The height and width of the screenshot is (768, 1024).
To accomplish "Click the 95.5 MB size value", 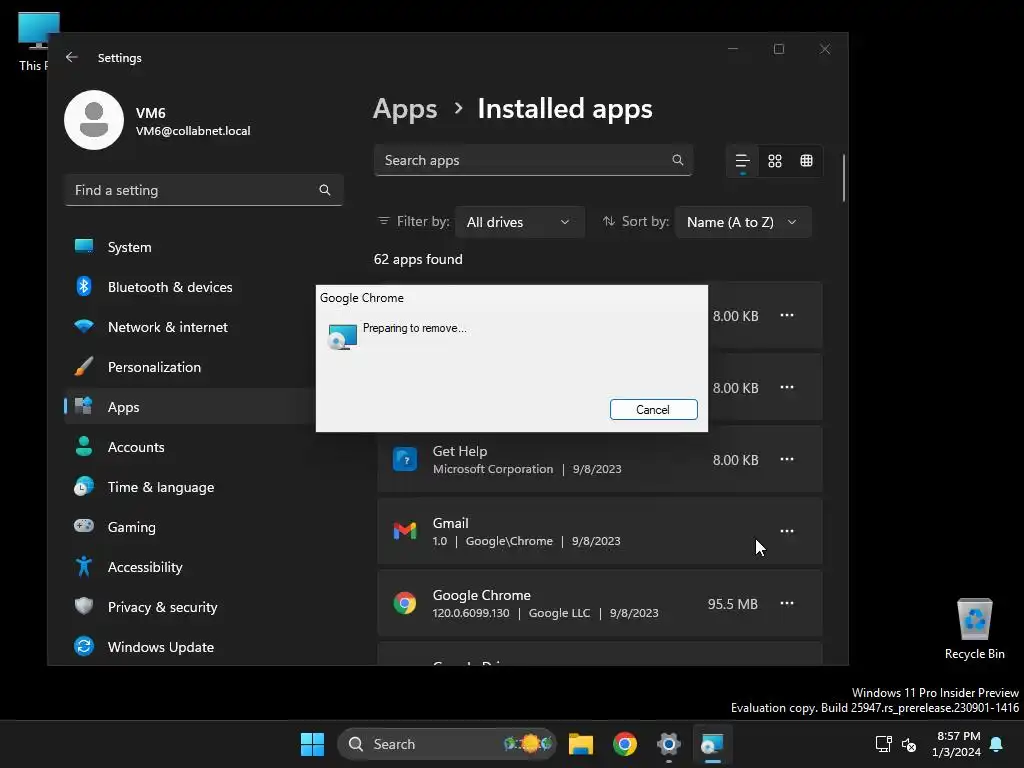I will tap(733, 603).
